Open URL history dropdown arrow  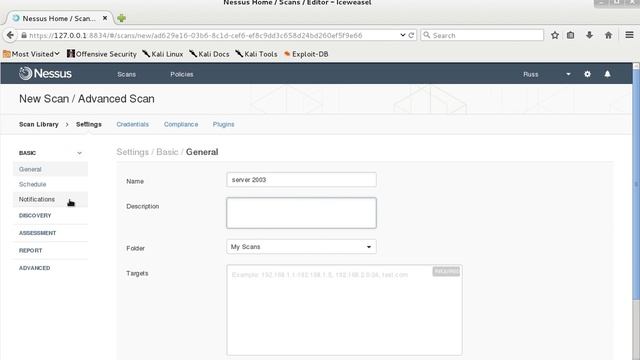click(x=402, y=35)
